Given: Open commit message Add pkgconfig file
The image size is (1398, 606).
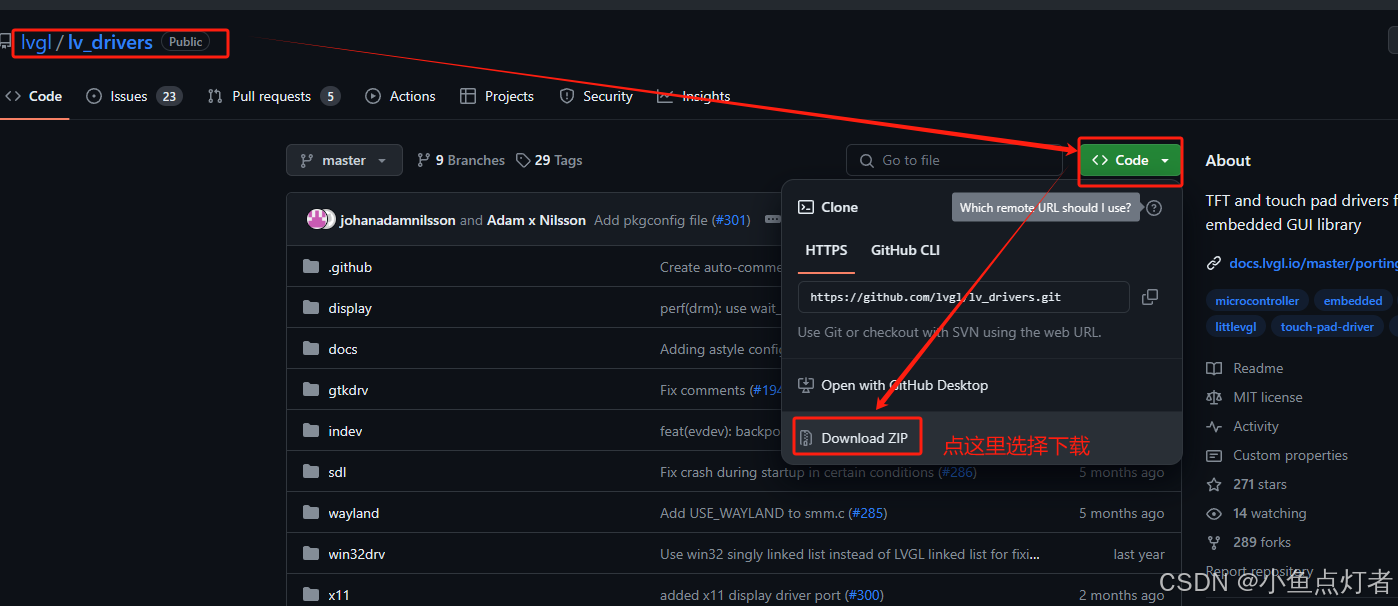Looking at the screenshot, I should click(651, 220).
